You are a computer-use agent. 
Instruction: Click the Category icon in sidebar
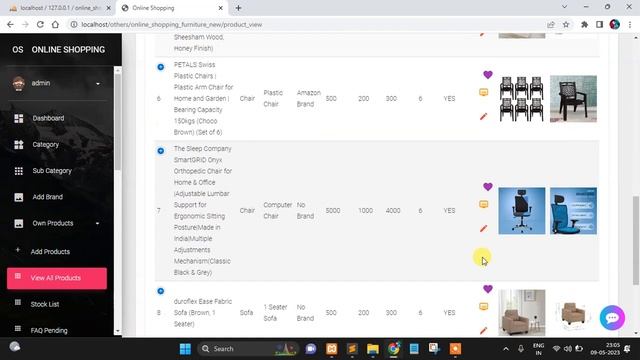(19, 144)
